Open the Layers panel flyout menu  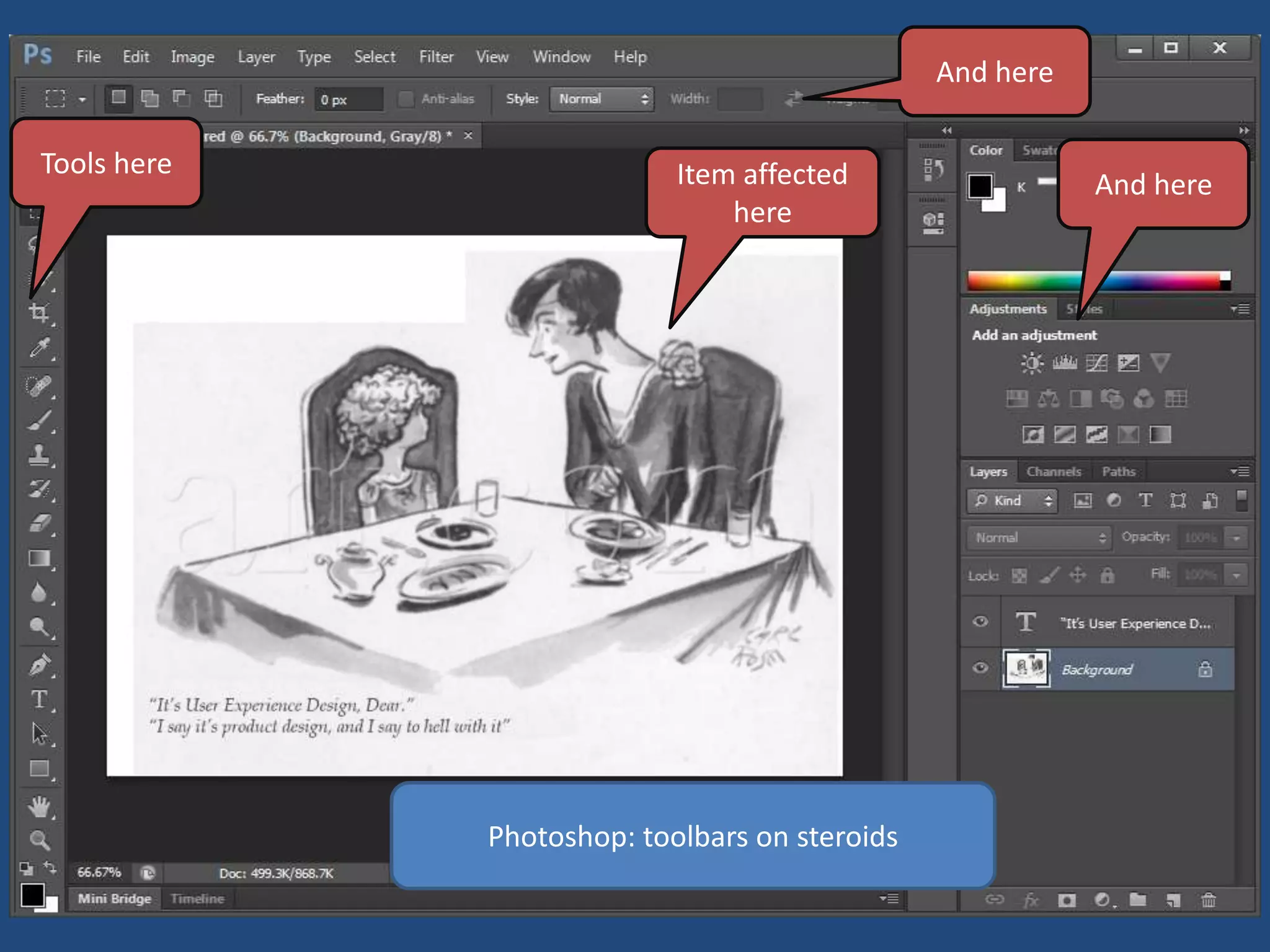pyautogui.click(x=1240, y=472)
